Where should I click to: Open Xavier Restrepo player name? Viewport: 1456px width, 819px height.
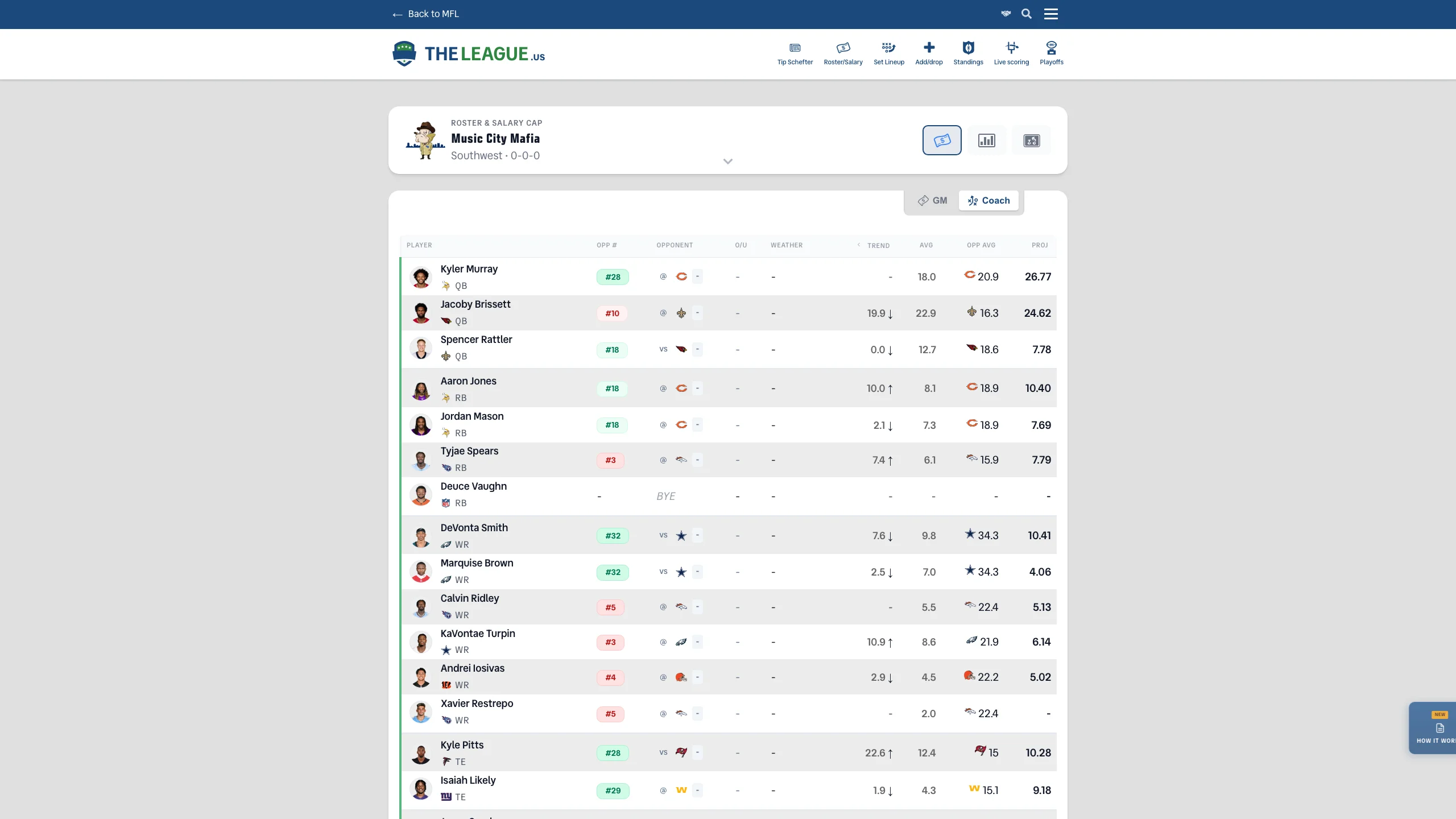477,704
